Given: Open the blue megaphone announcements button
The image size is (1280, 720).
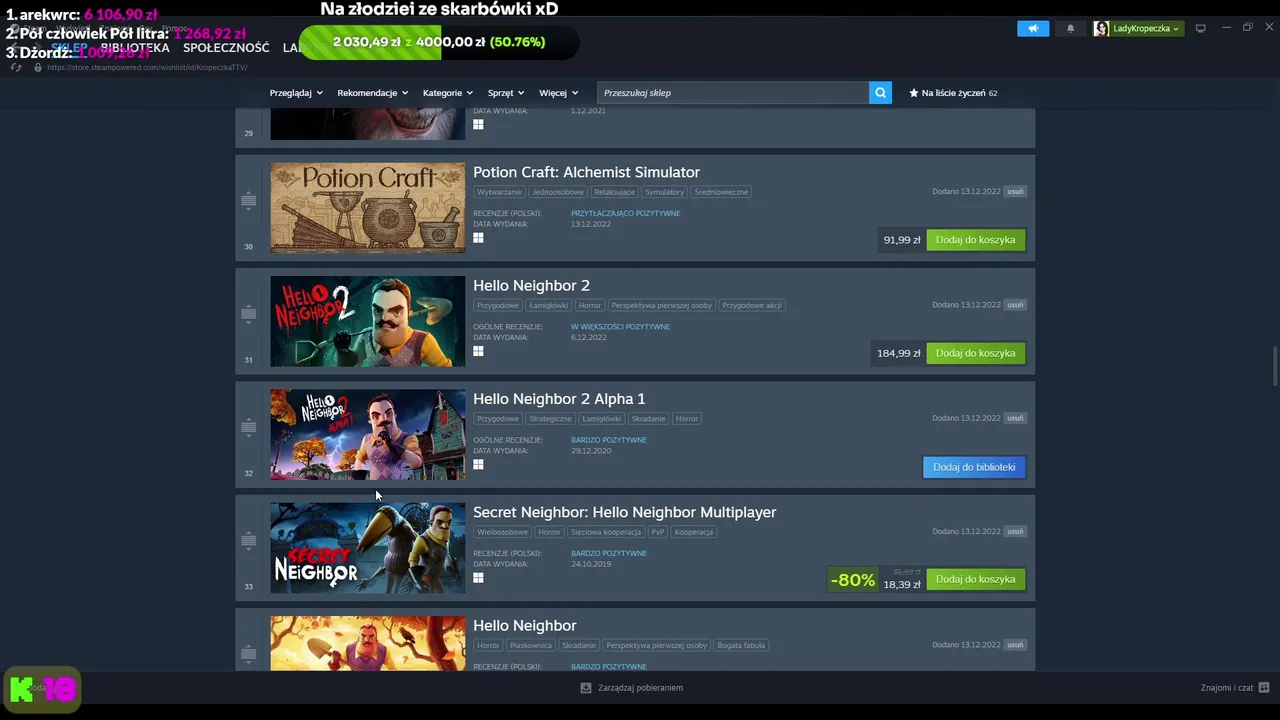Looking at the screenshot, I should (x=1033, y=28).
